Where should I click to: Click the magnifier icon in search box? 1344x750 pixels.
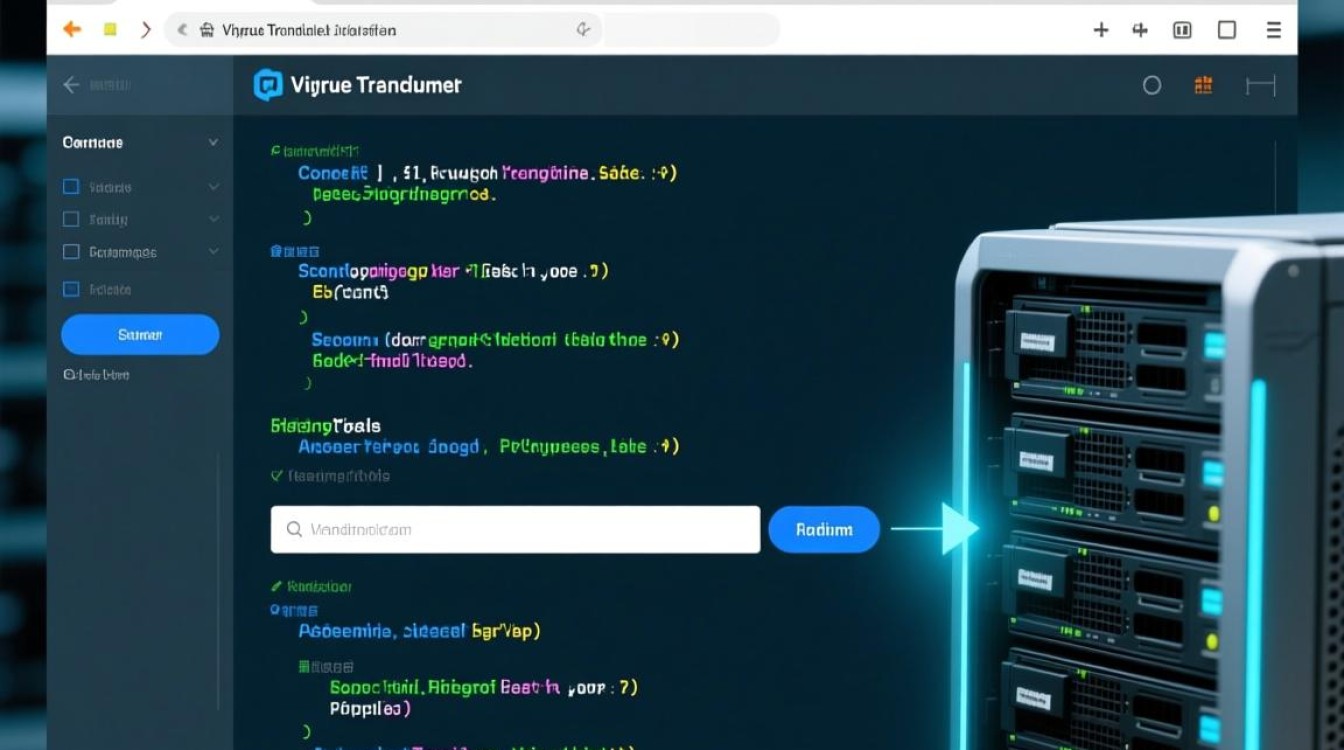coord(294,530)
